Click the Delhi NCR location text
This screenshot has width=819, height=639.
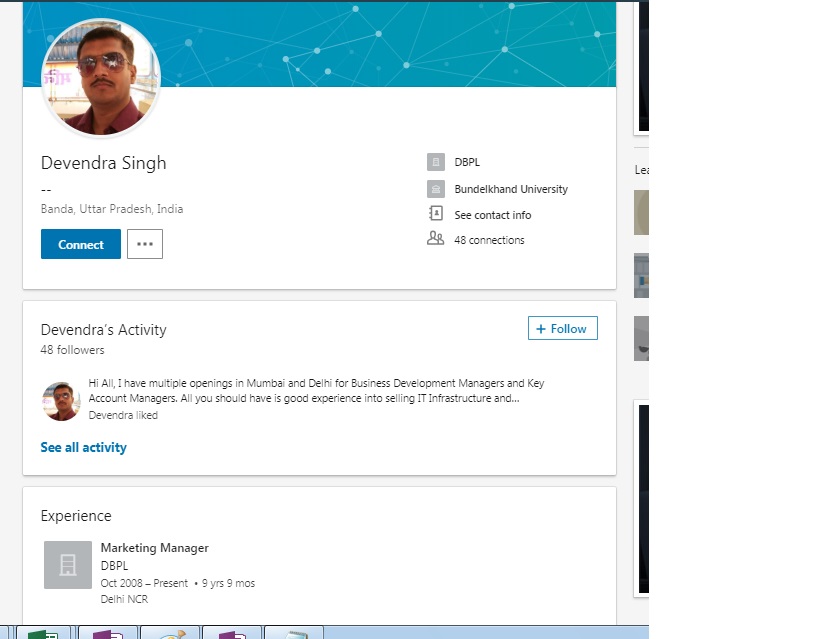pos(124,599)
